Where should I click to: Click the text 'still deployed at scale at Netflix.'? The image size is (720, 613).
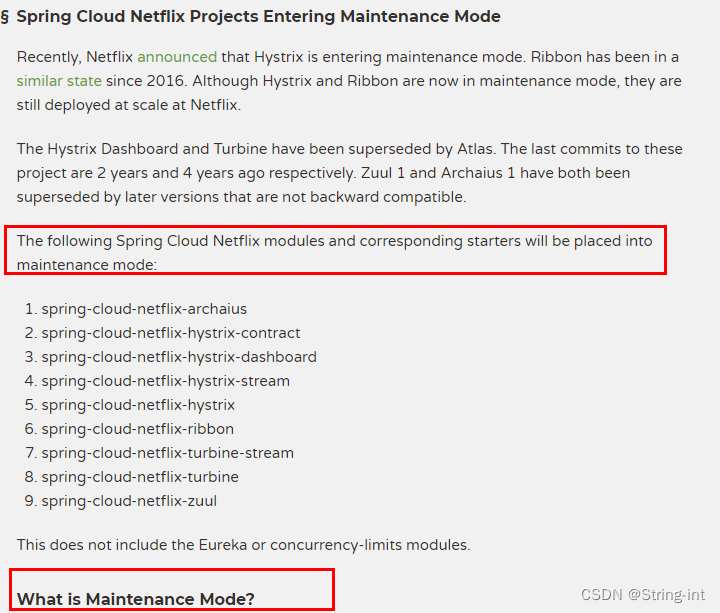click(x=129, y=105)
